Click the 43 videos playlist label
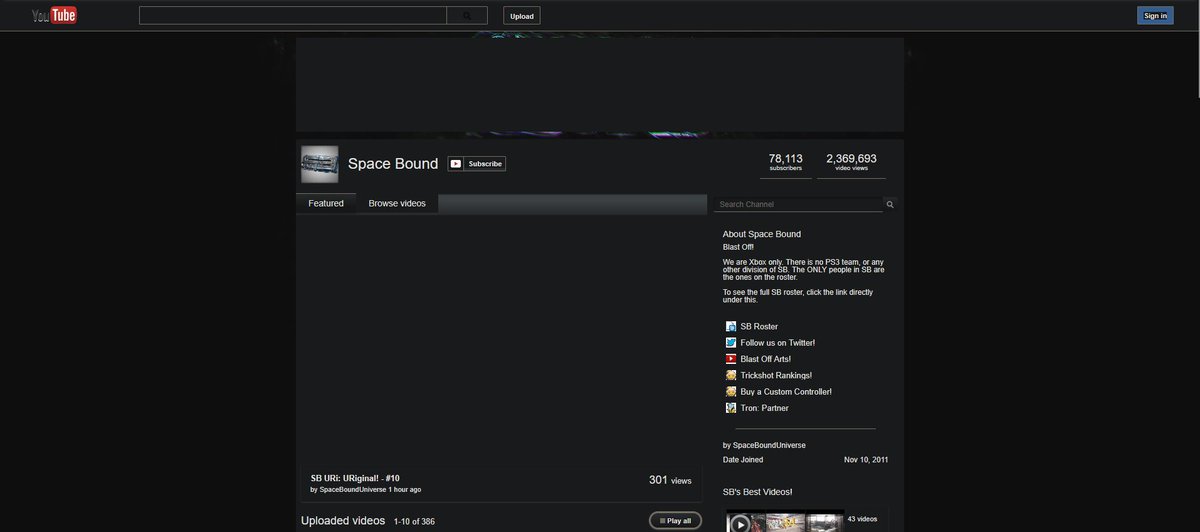Image resolution: width=1200 pixels, height=532 pixels. pos(862,519)
